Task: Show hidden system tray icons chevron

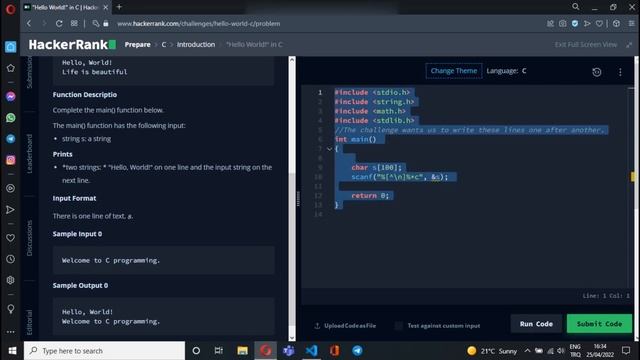Action: (527, 351)
